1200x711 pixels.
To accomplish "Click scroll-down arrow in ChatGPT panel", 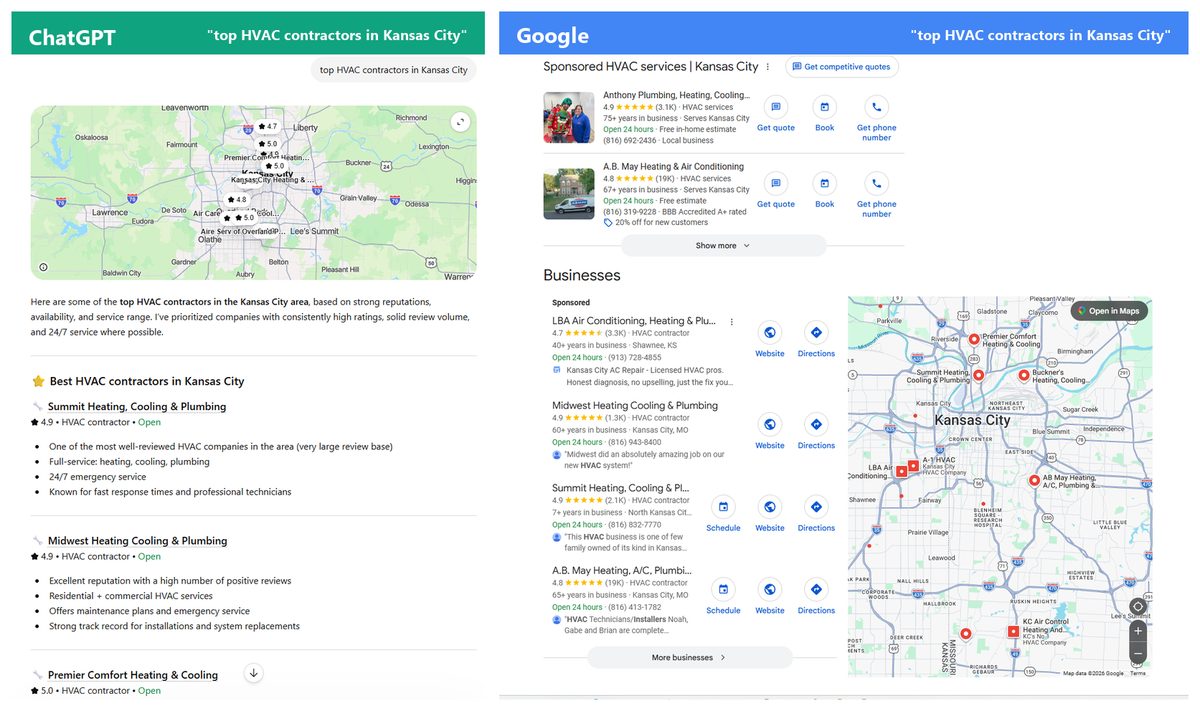I will (253, 673).
